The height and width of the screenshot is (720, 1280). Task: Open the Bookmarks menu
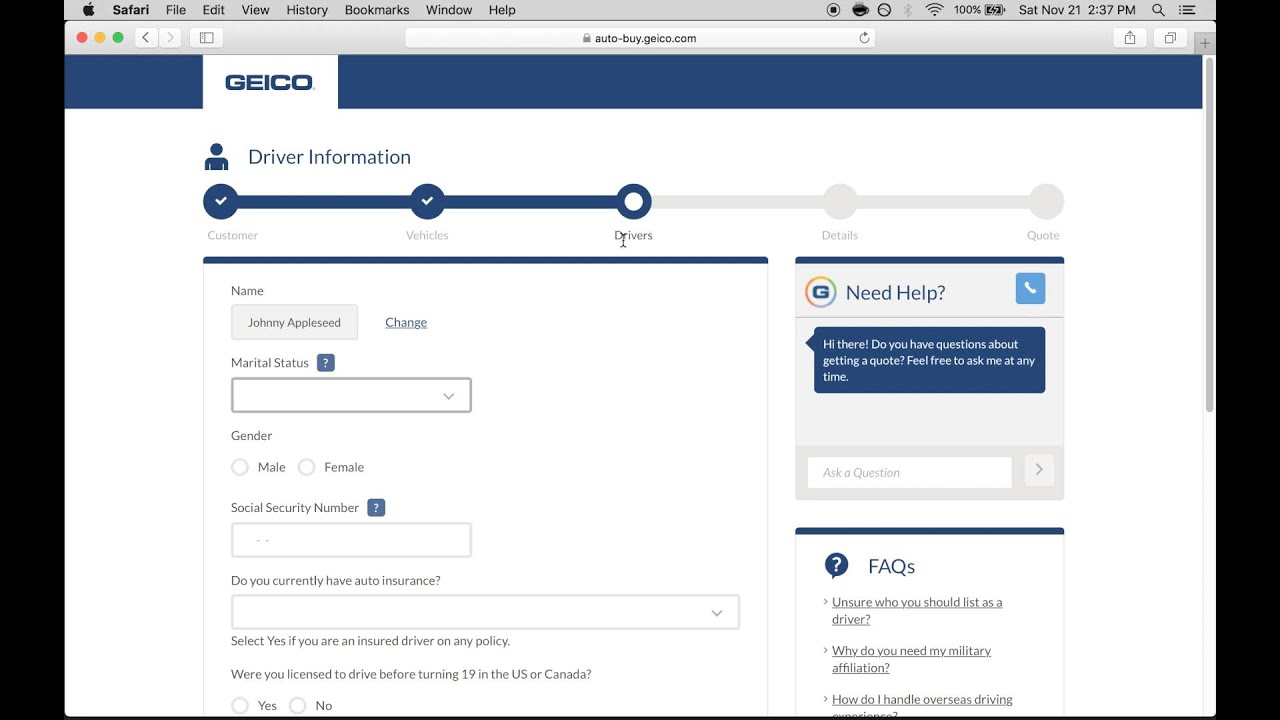[x=376, y=10]
